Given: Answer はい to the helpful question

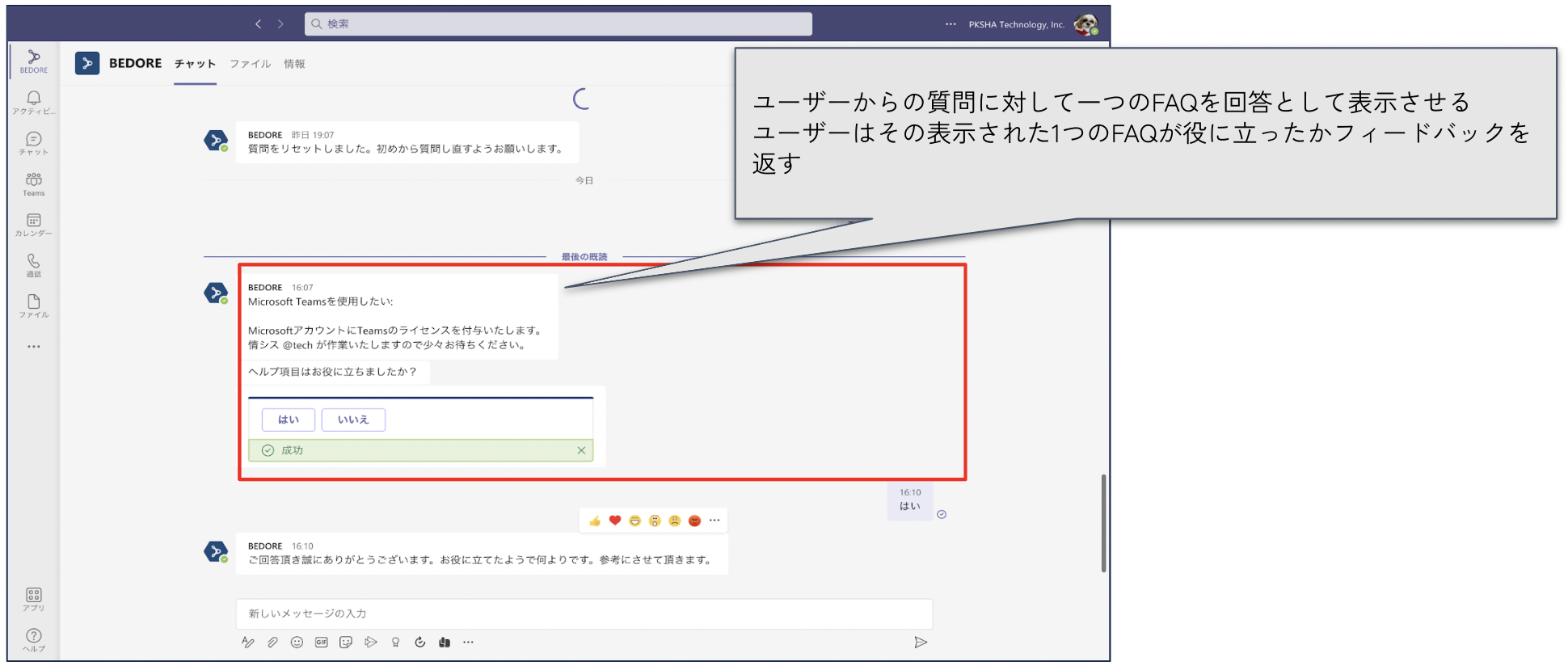Looking at the screenshot, I should (x=289, y=419).
